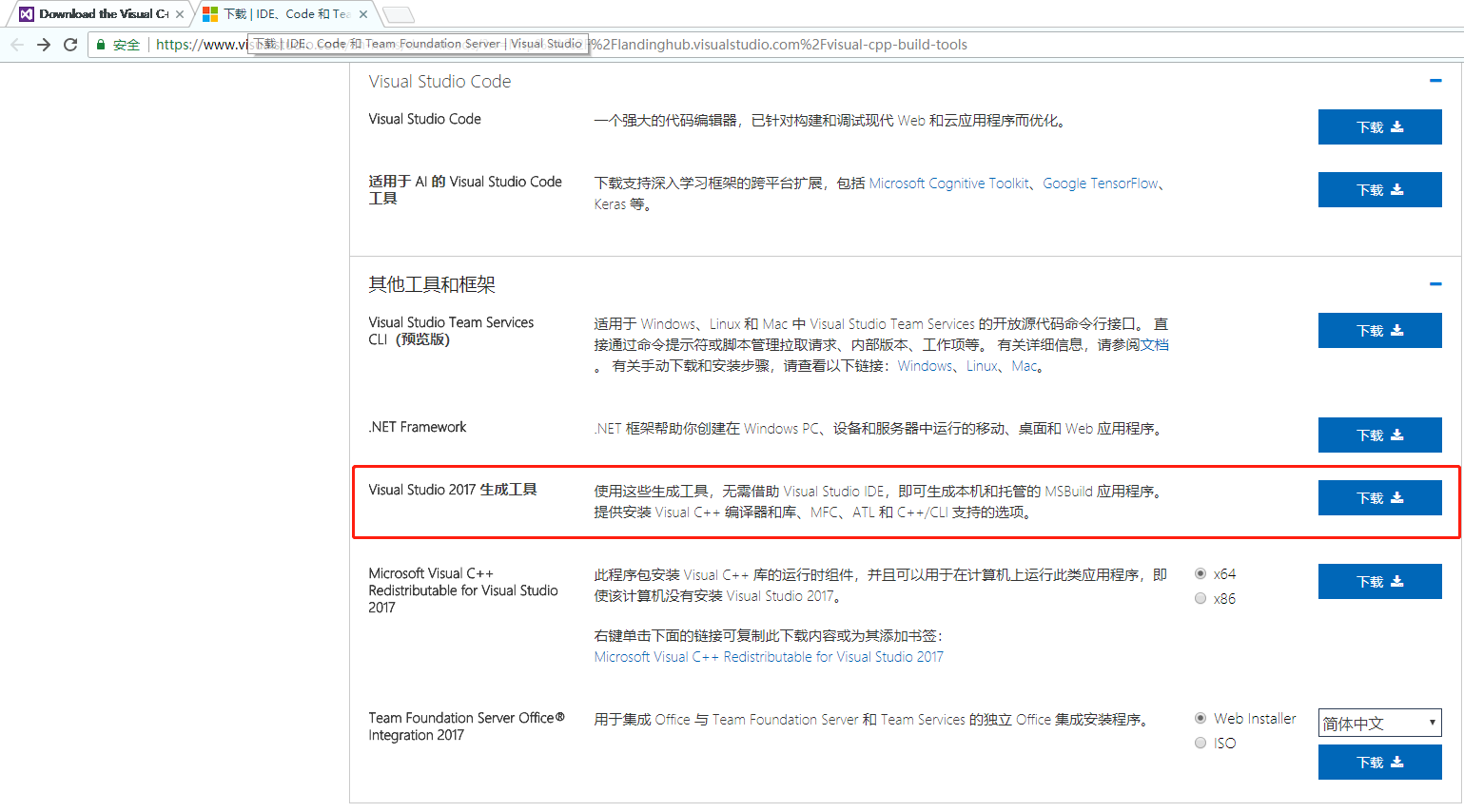Viewport: 1464px width, 812px height.
Task: Download Visual C++ Redistributable for Visual Studio 2017
Action: (x=1379, y=581)
